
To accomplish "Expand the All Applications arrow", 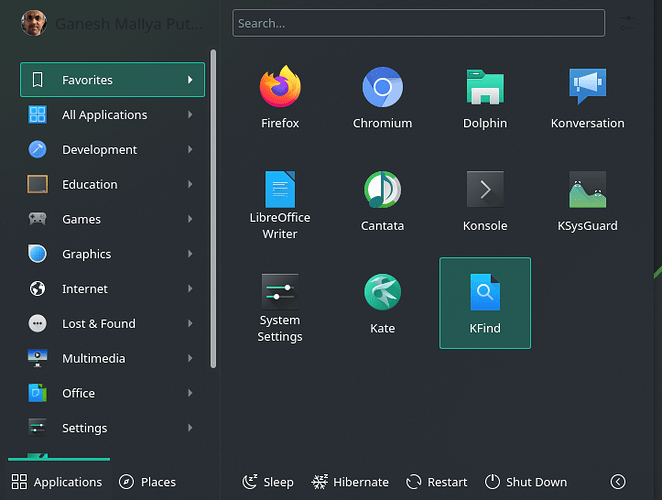I will 190,114.
